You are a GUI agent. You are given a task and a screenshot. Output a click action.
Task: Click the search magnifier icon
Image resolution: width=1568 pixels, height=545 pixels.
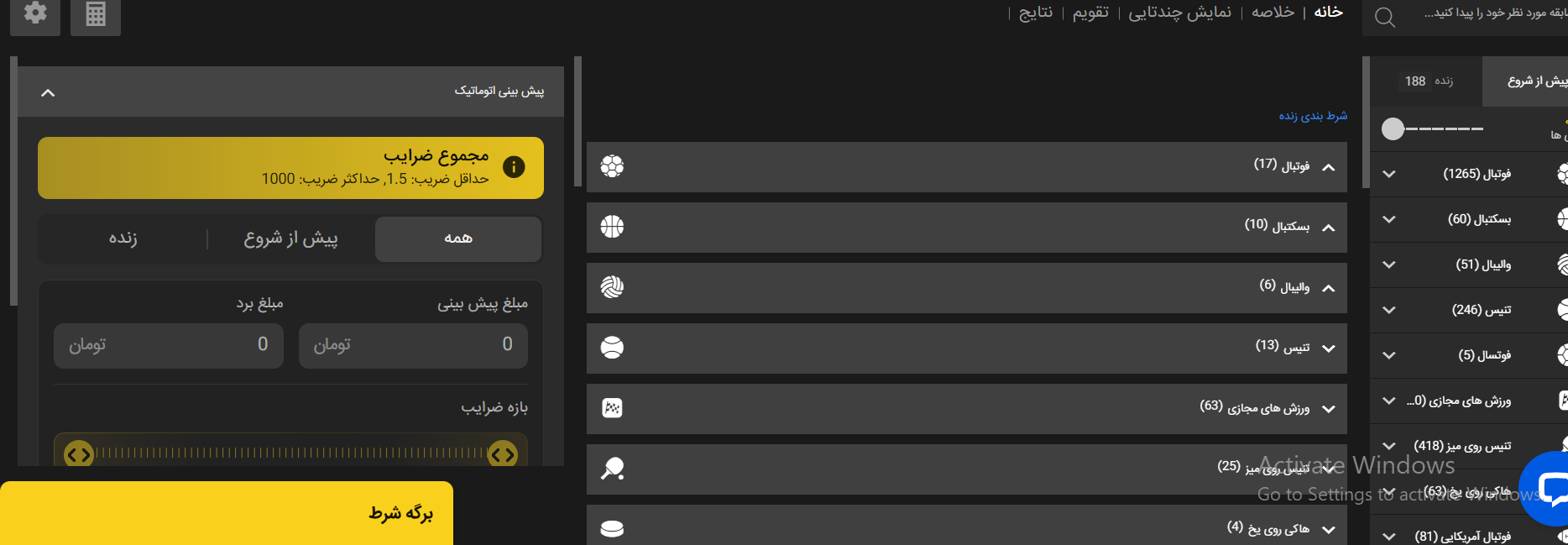[x=1385, y=17]
